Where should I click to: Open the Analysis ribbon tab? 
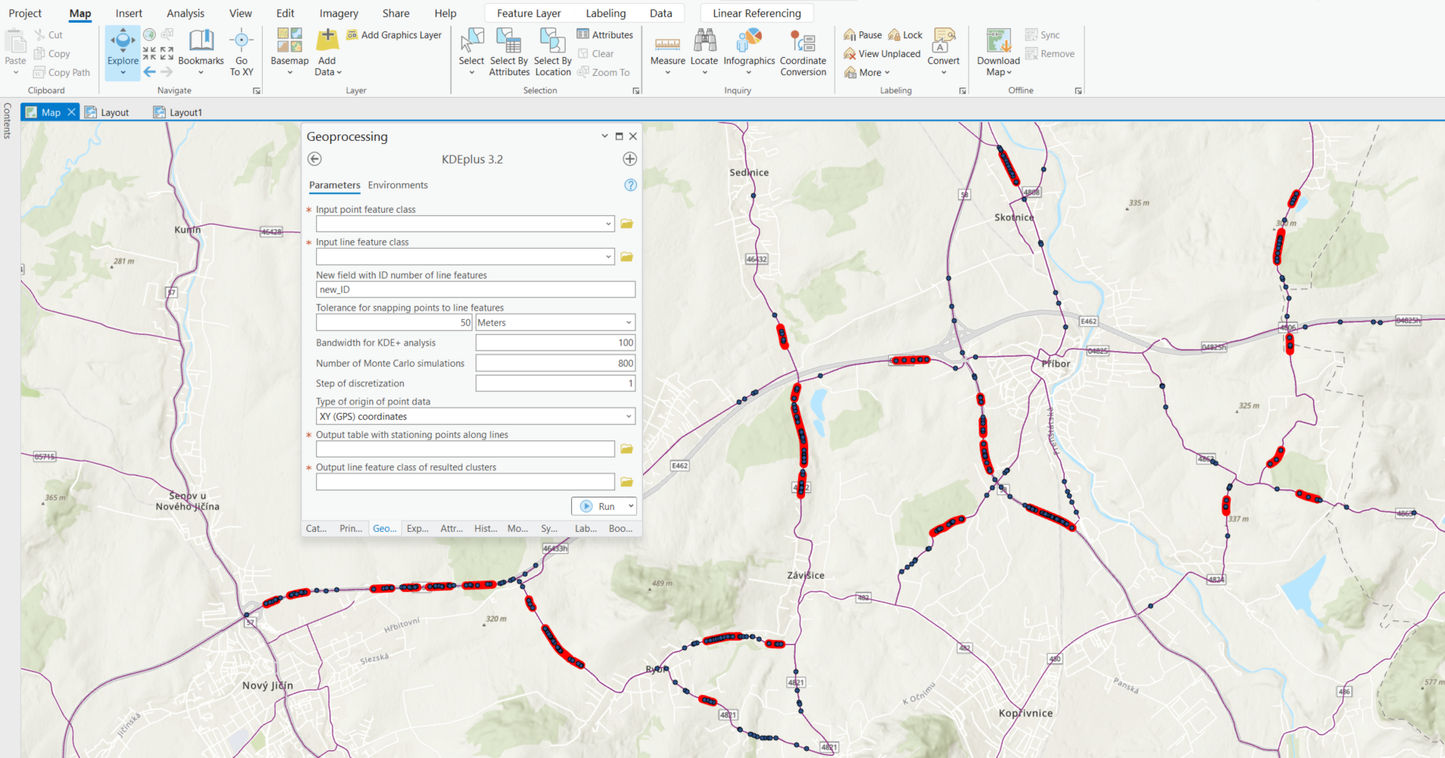click(185, 13)
